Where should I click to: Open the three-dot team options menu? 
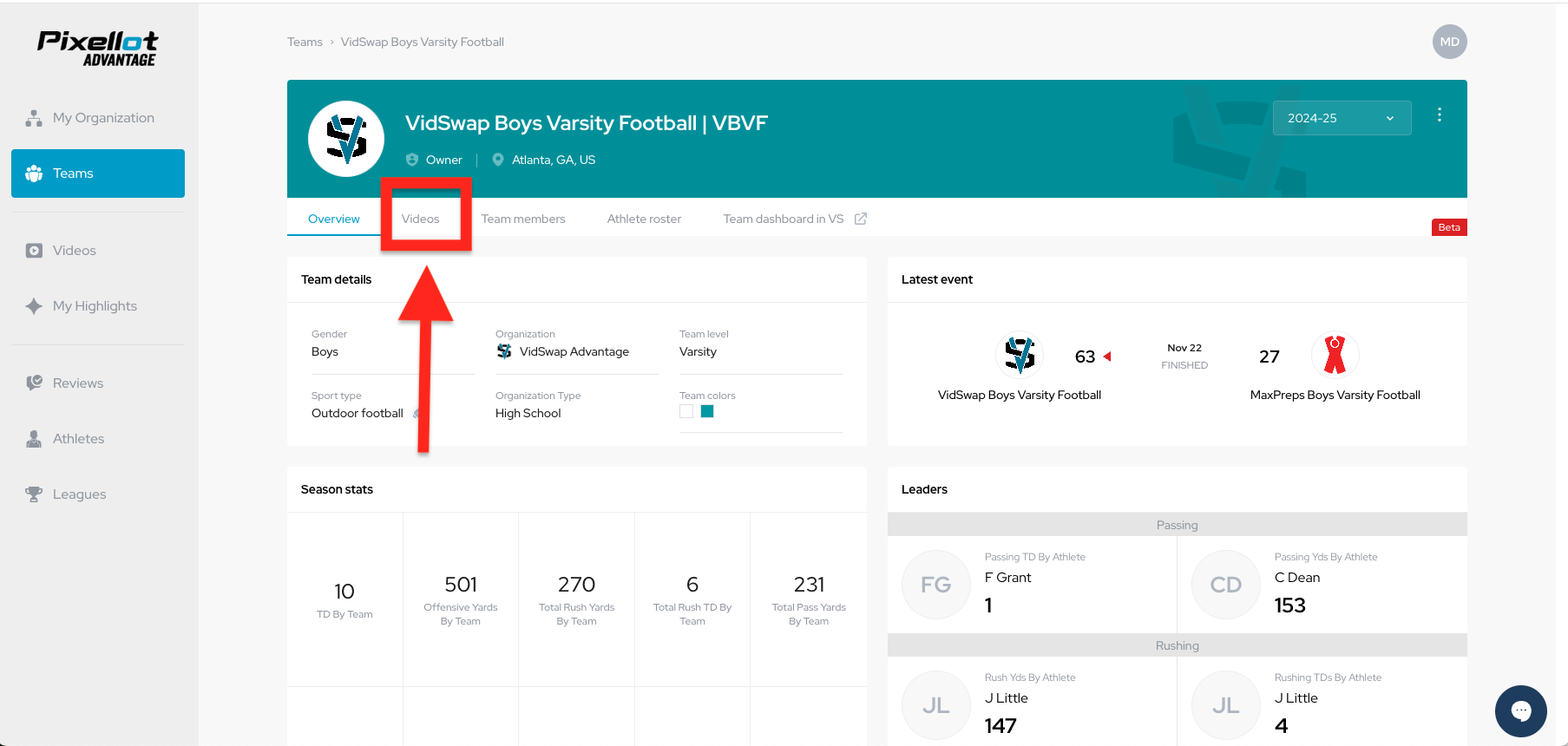point(1439,115)
